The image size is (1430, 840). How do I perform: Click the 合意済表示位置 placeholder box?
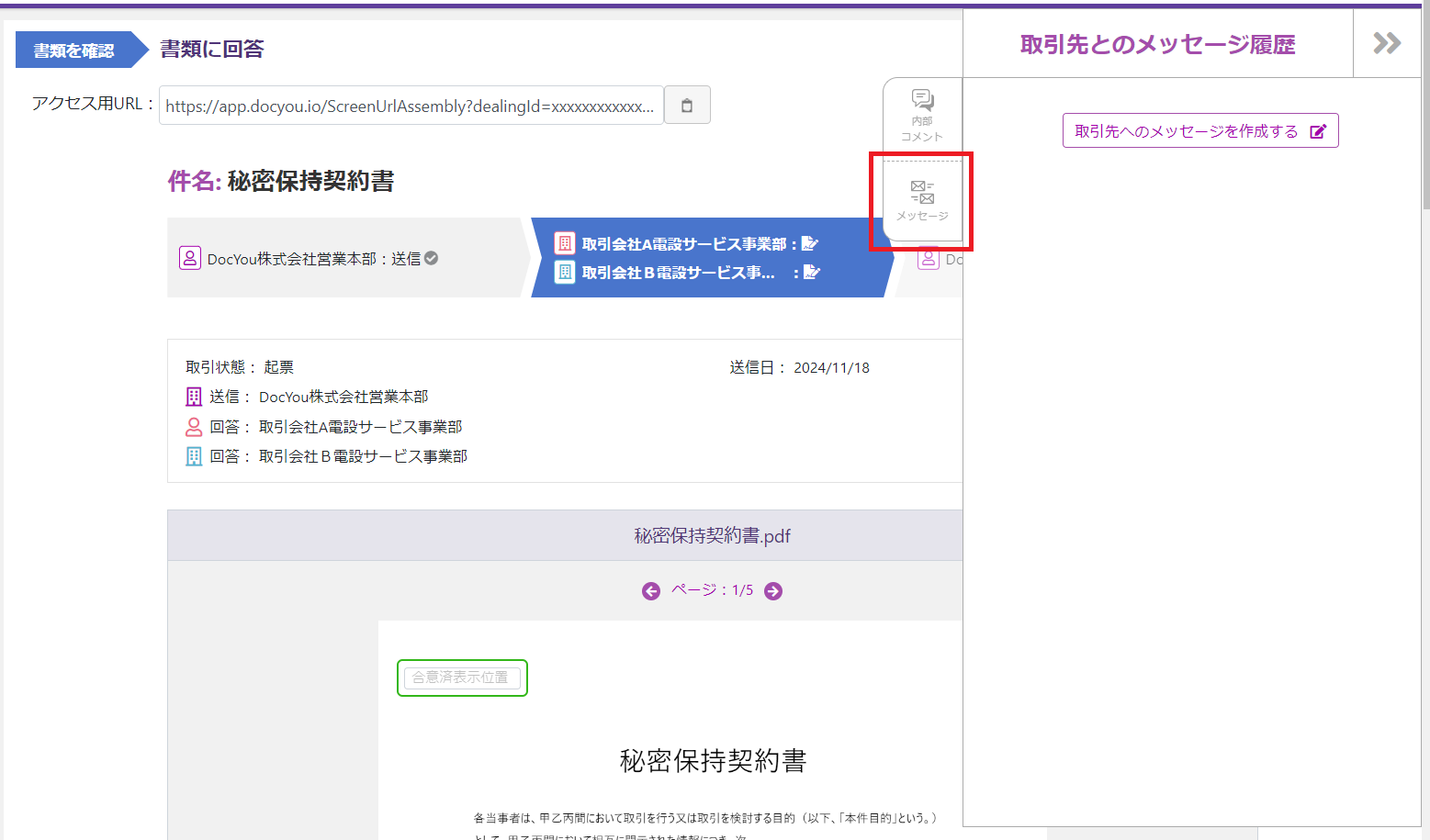coord(461,678)
